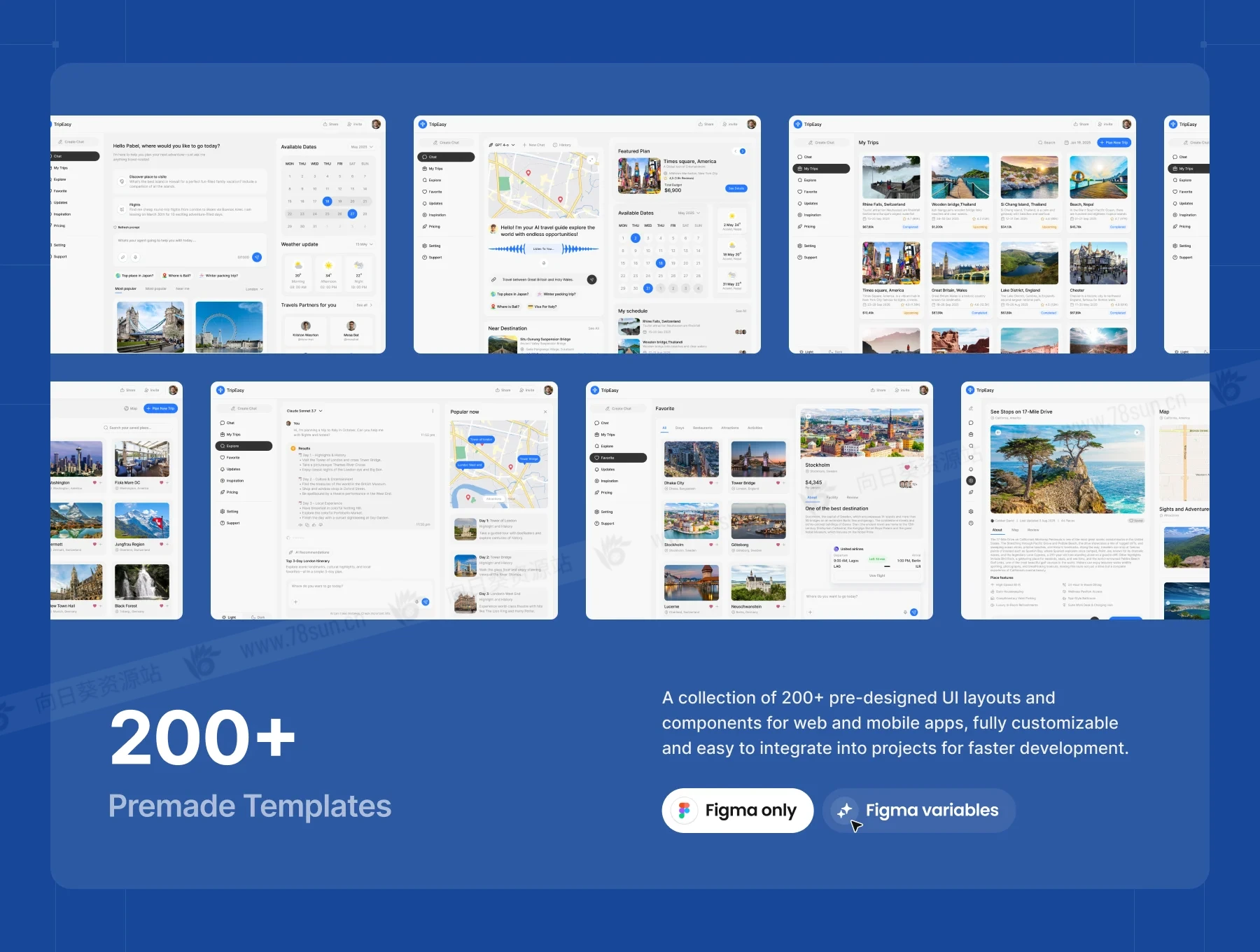The width and height of the screenshot is (1260, 952).
Task: Open the GPT 4-o model selector
Action: coord(504,145)
